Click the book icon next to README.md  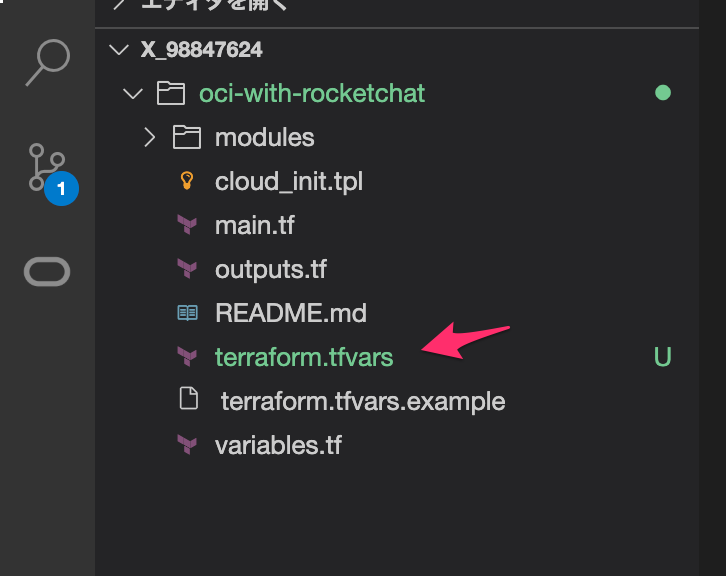(x=188, y=313)
